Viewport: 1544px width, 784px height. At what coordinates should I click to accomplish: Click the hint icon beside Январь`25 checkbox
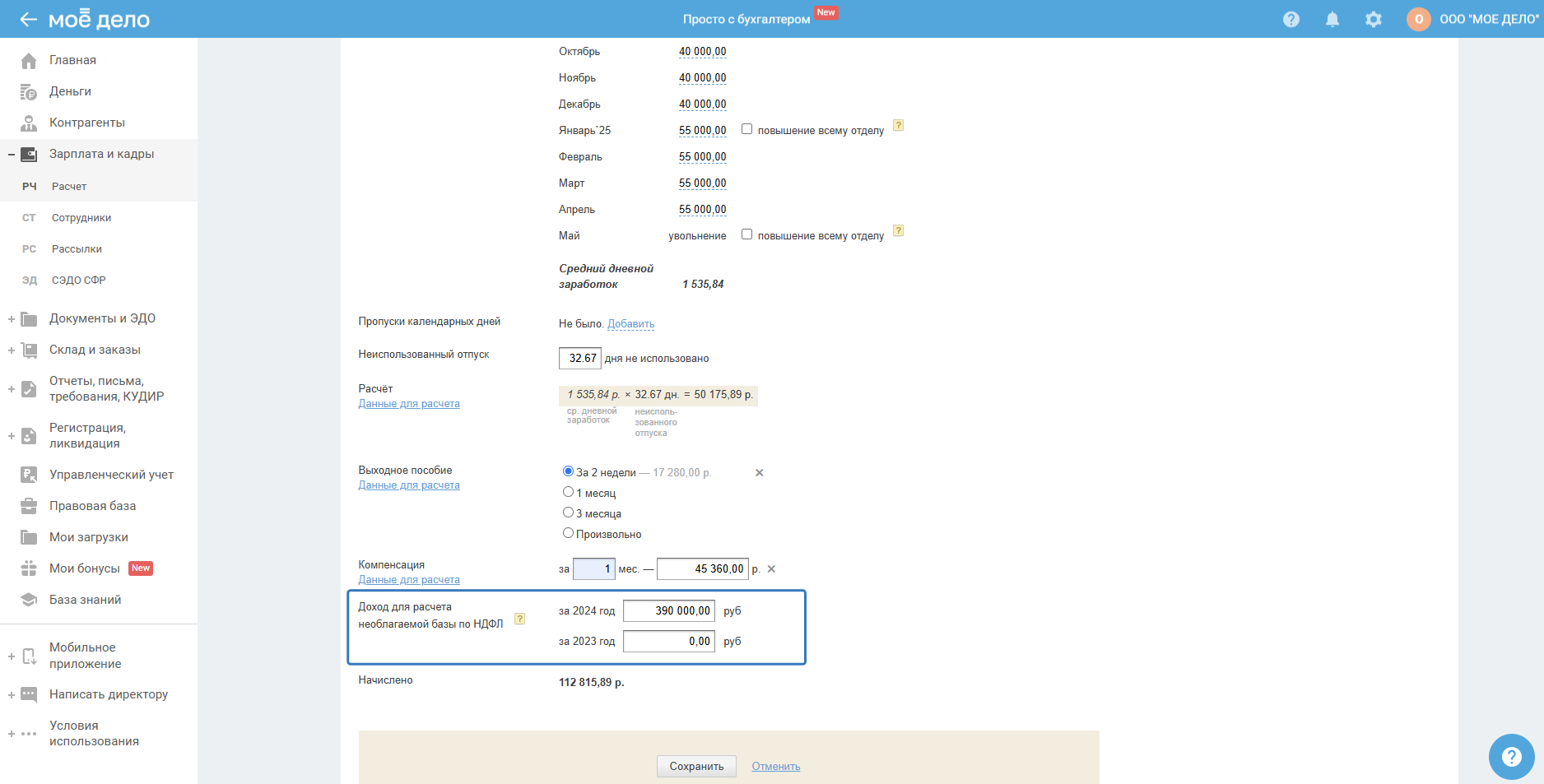tap(899, 126)
